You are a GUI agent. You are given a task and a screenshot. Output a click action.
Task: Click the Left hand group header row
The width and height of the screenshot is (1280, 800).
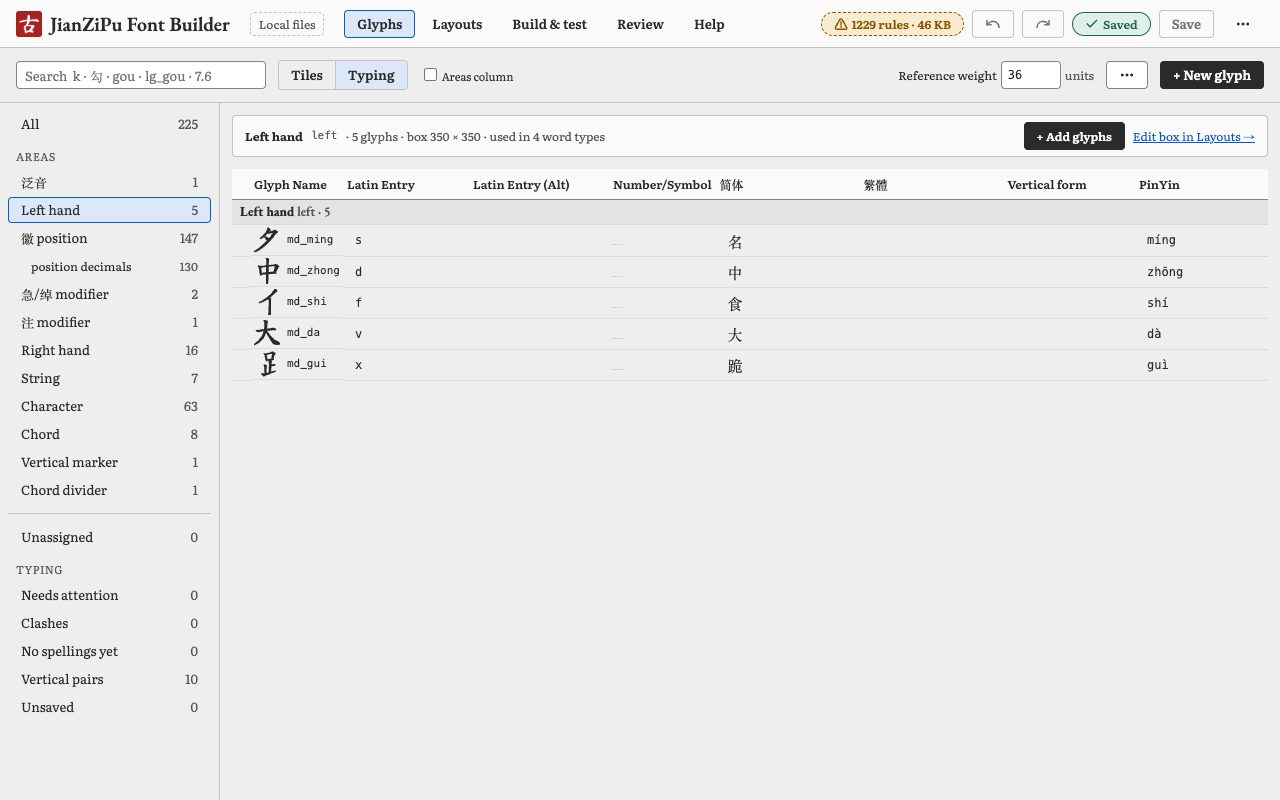[x=750, y=212]
